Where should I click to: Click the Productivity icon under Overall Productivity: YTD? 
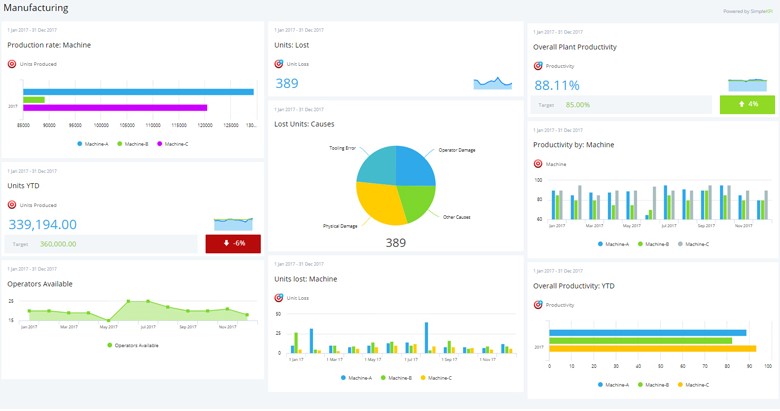[x=538, y=305]
